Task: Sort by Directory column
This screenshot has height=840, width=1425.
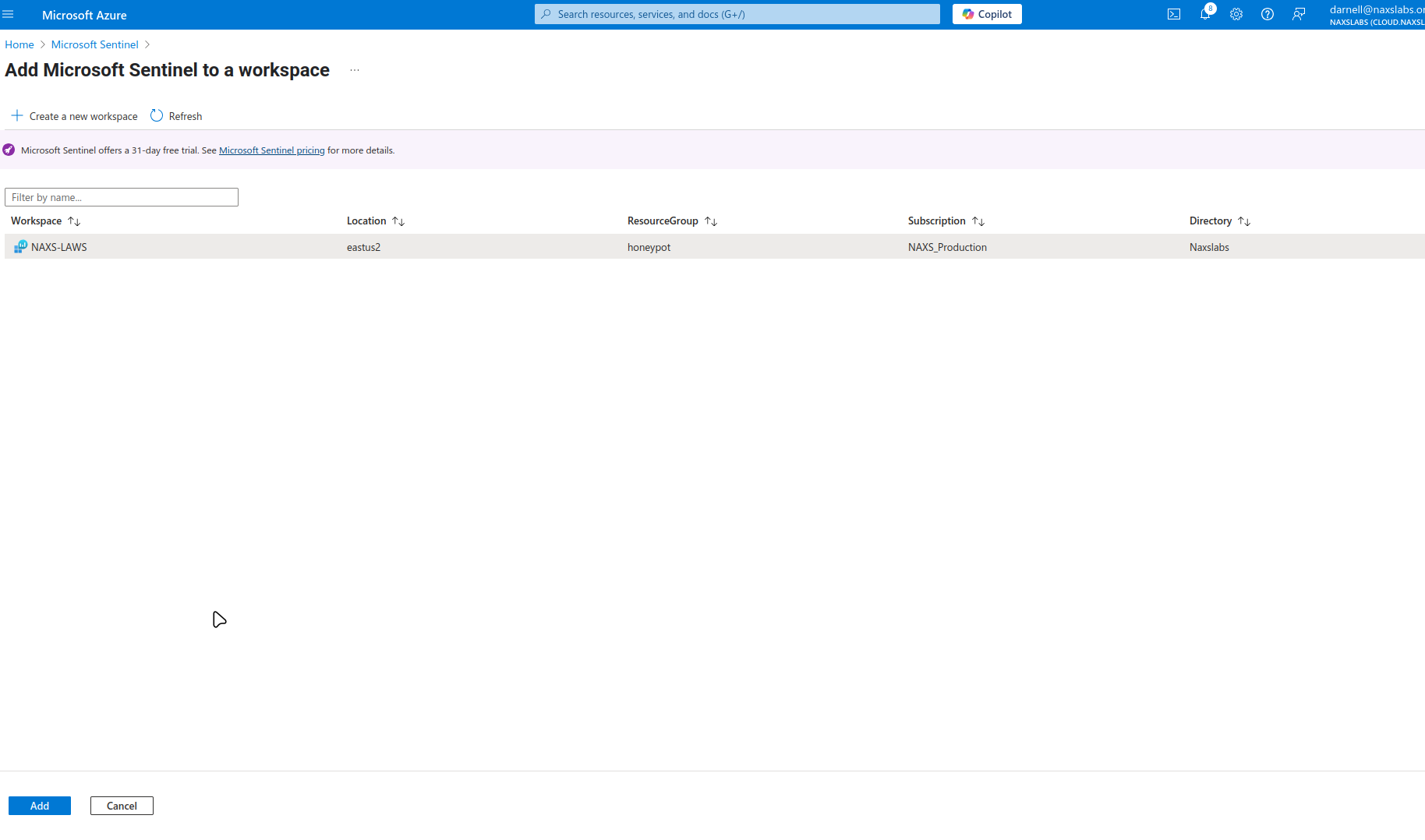Action: [x=1220, y=221]
